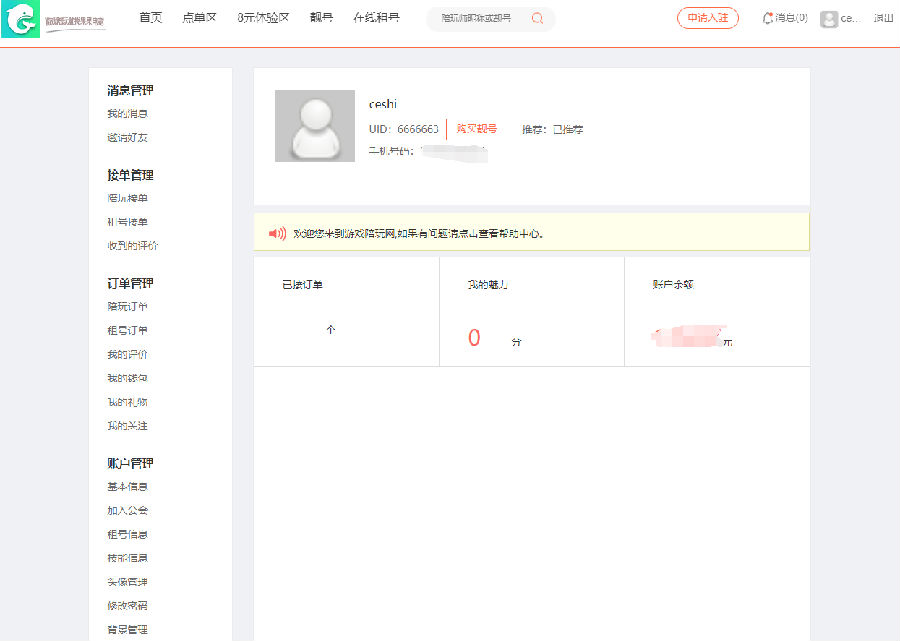This screenshot has height=641, width=900.
Task: Click the large profile avatar picture
Action: [315, 126]
